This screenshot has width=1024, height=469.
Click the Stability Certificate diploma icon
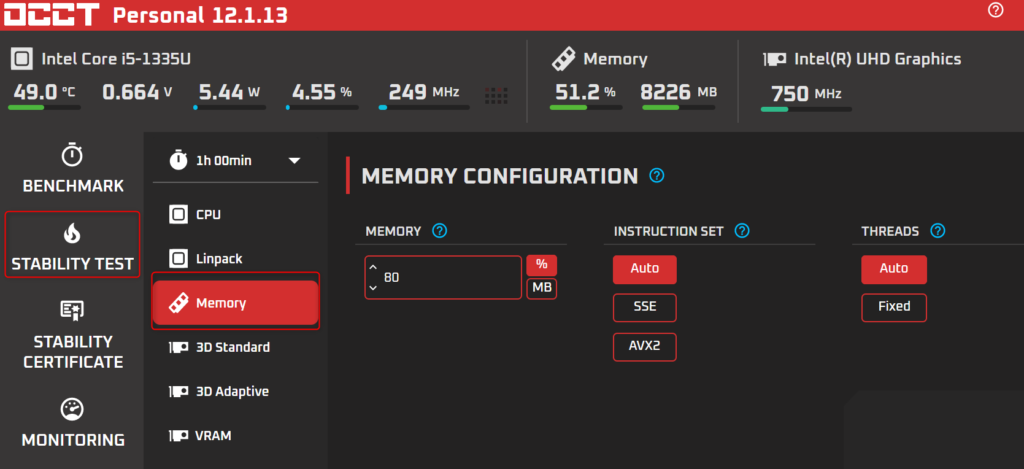pyautogui.click(x=72, y=310)
